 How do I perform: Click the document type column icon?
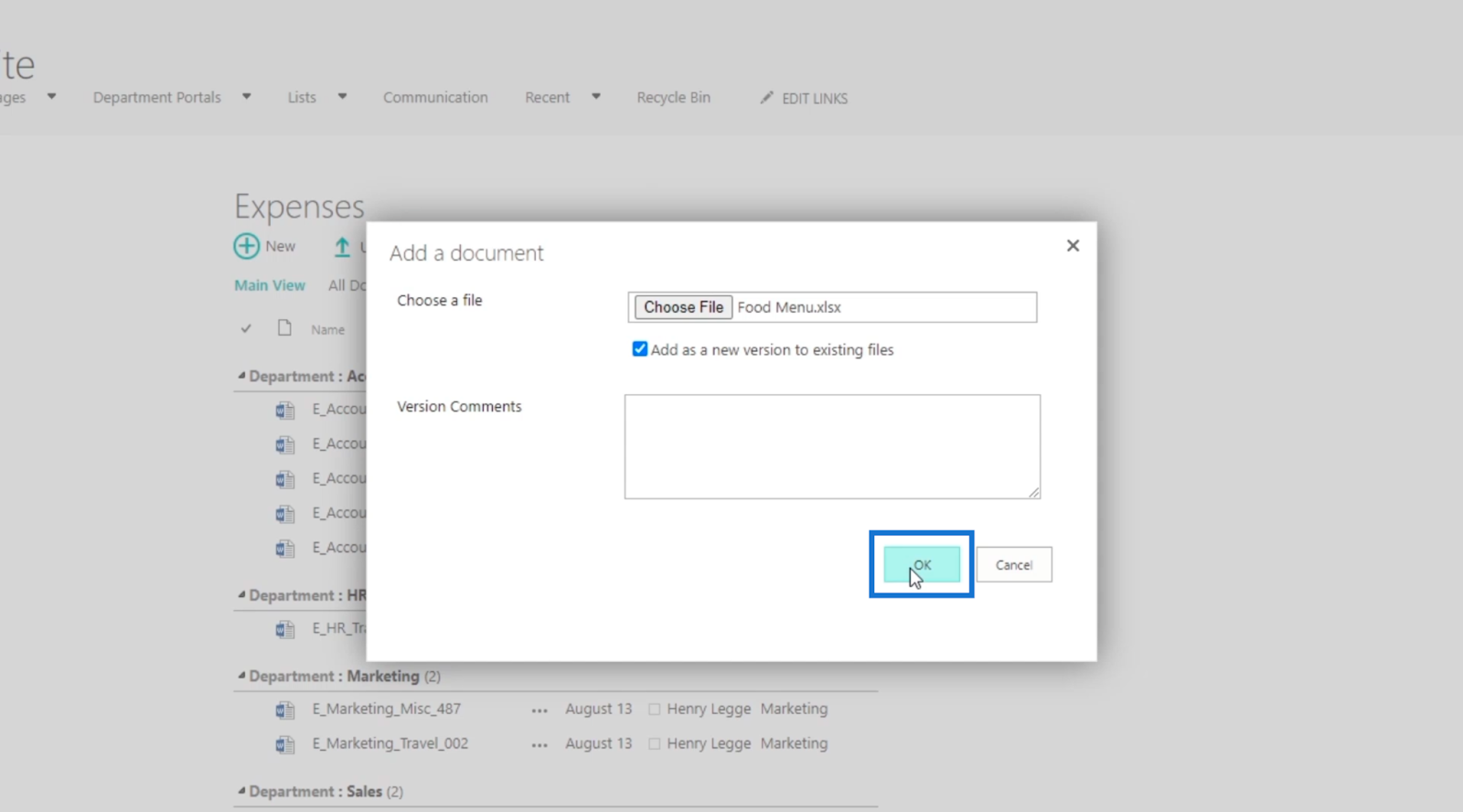(x=284, y=328)
